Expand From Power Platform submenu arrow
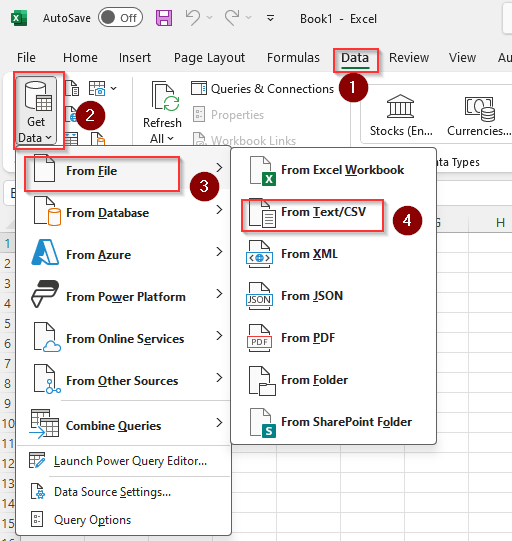The image size is (512, 541). click(219, 294)
